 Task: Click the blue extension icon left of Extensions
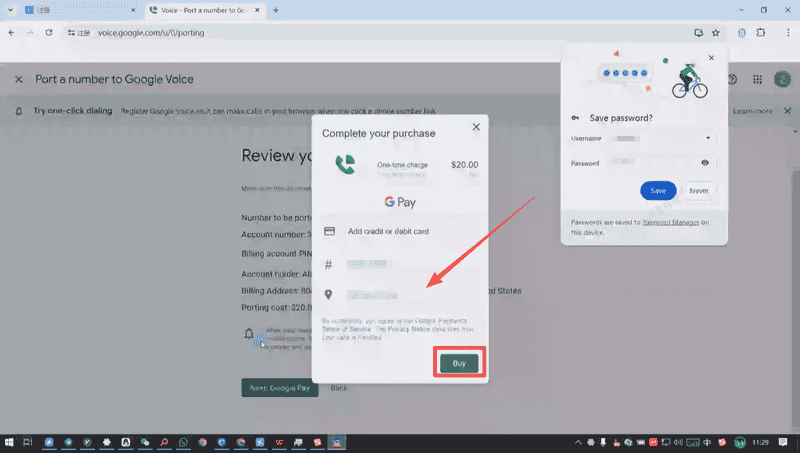tap(741, 33)
